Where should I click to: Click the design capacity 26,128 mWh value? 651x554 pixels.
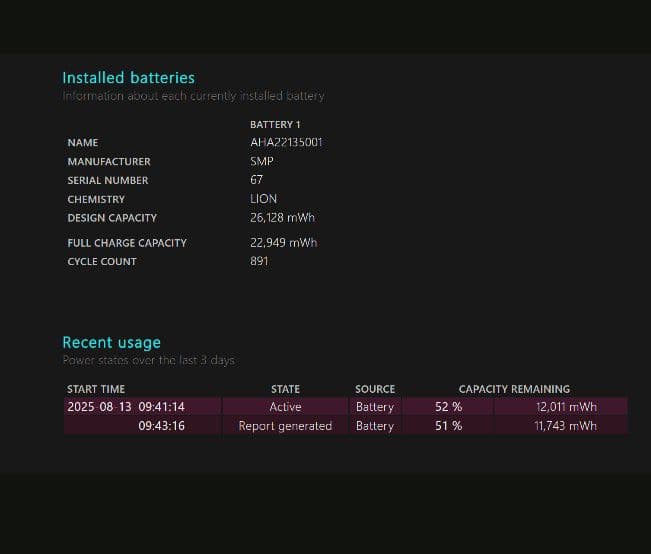[x=282, y=218]
